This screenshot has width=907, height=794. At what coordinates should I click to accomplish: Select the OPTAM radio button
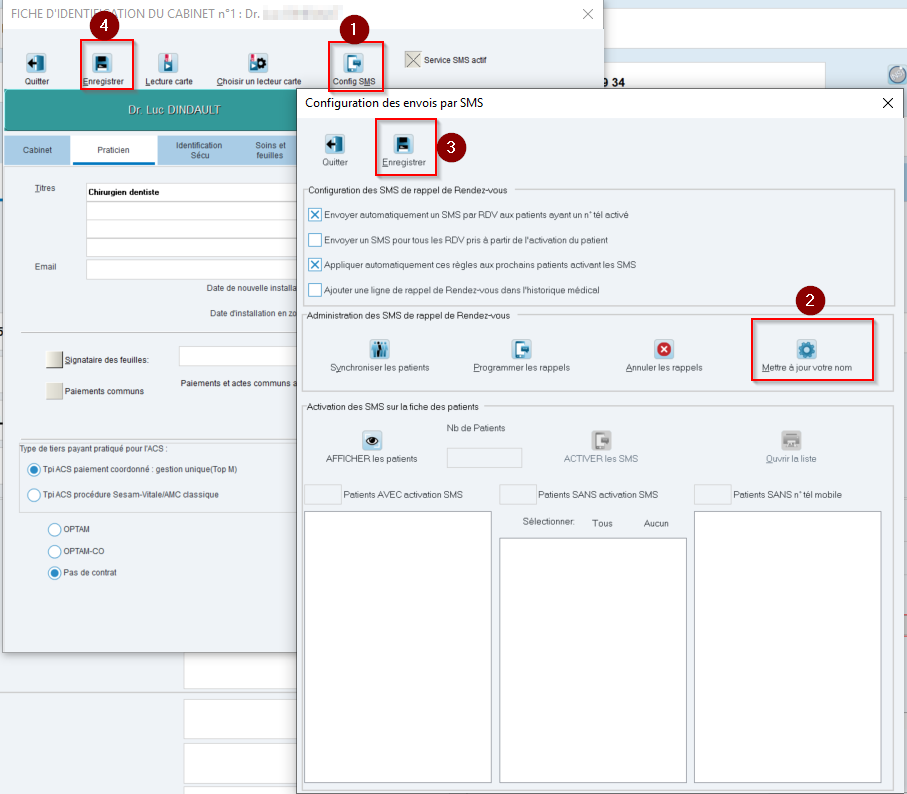tap(54, 529)
